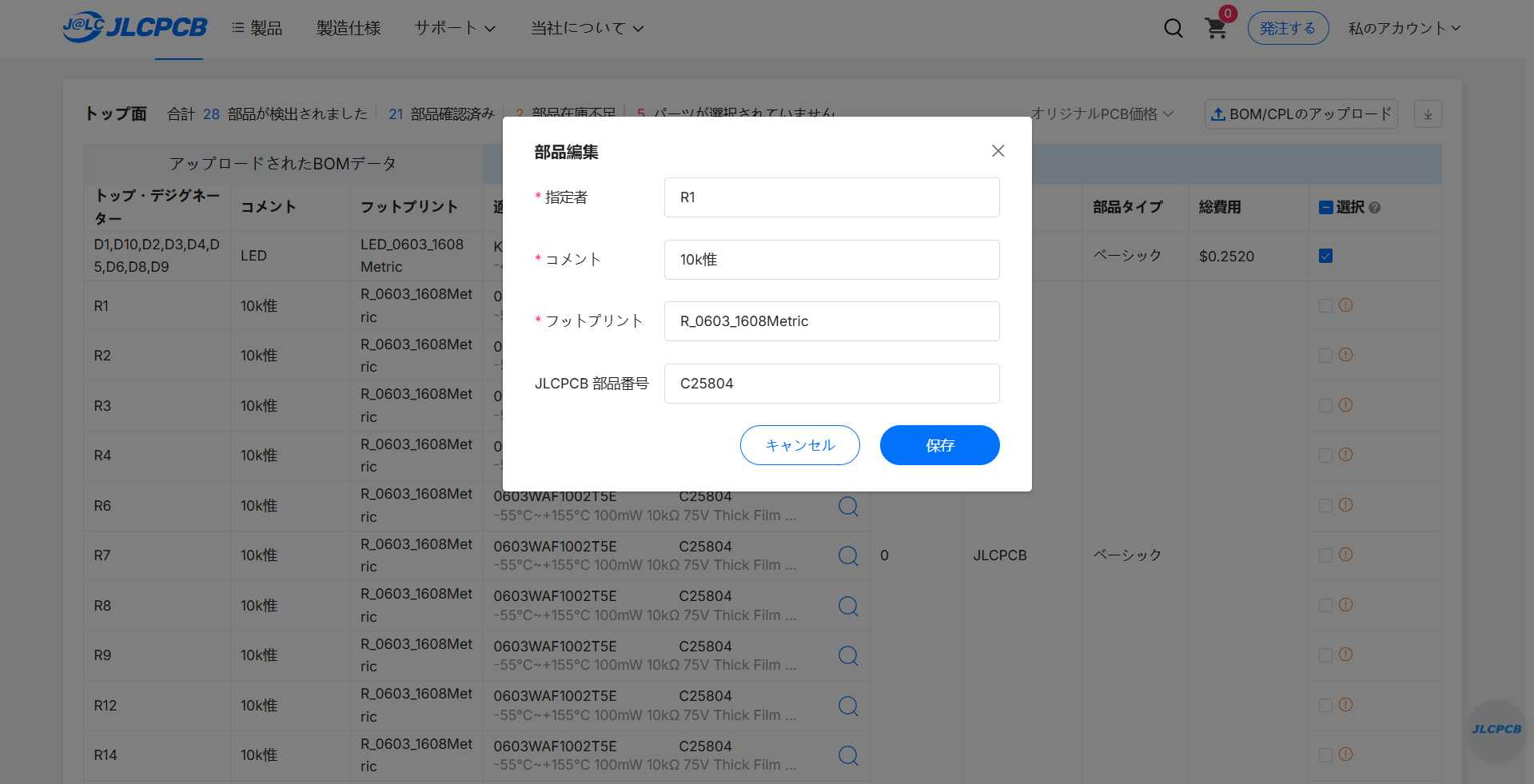Save the part edit with 保存

click(940, 445)
